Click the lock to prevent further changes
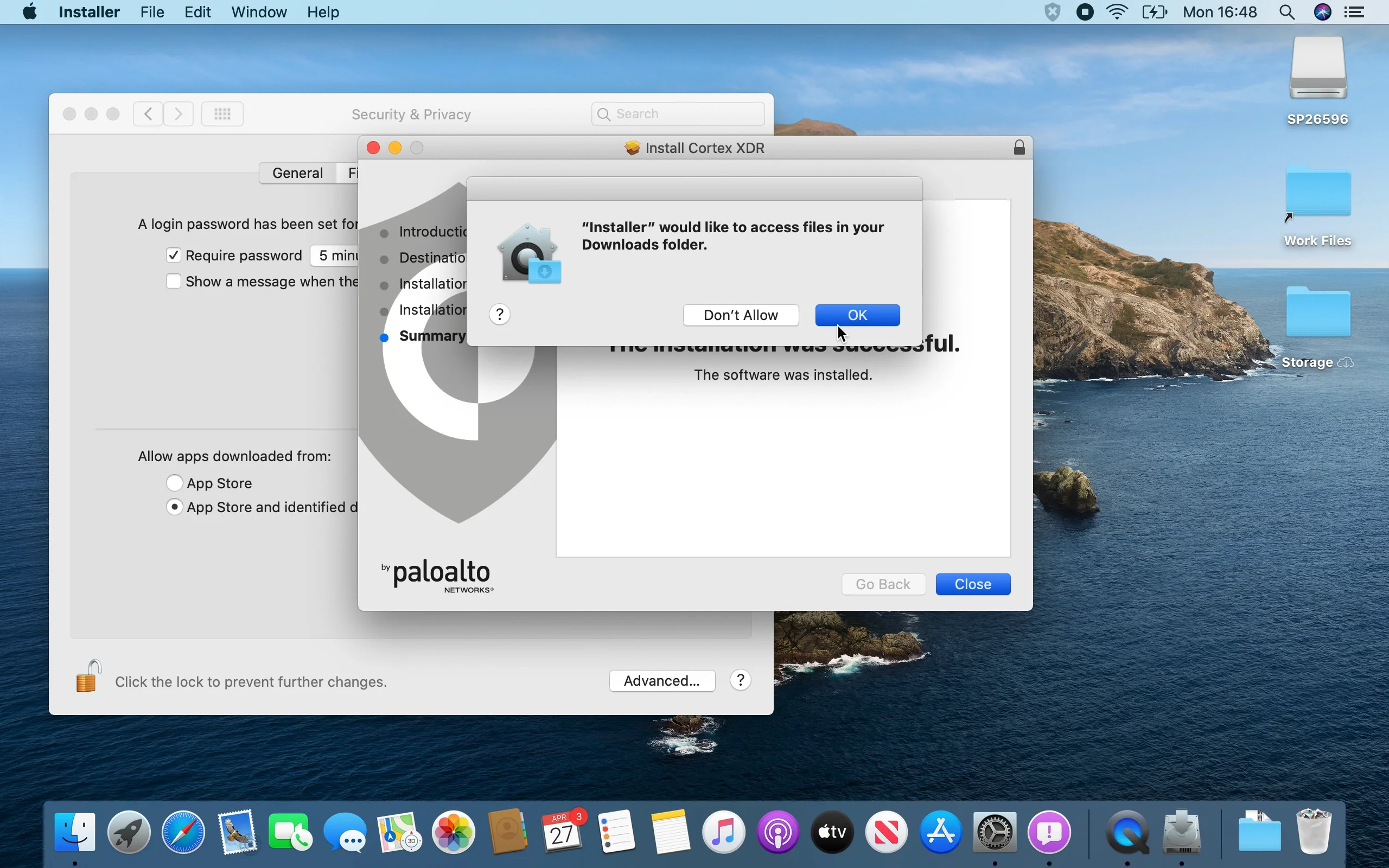Screen dimensions: 1389x868 click(88, 676)
